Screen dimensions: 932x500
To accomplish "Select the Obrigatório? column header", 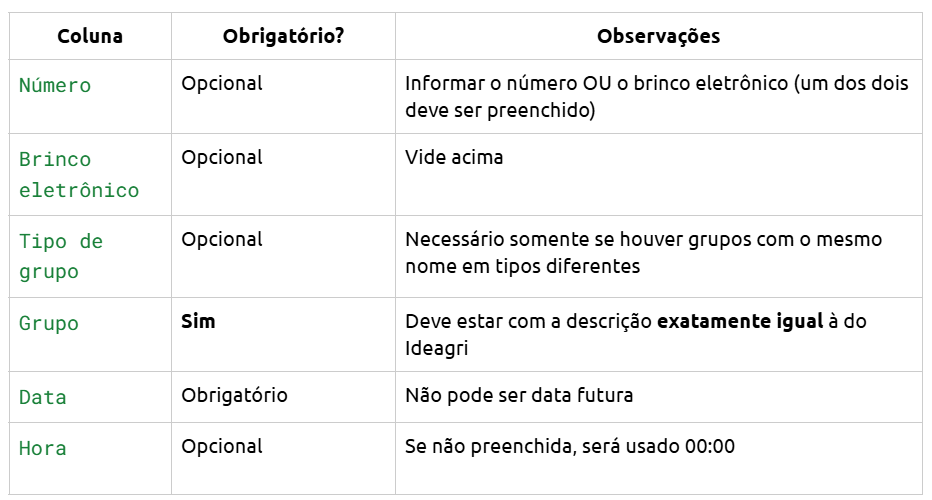I will tap(284, 36).
